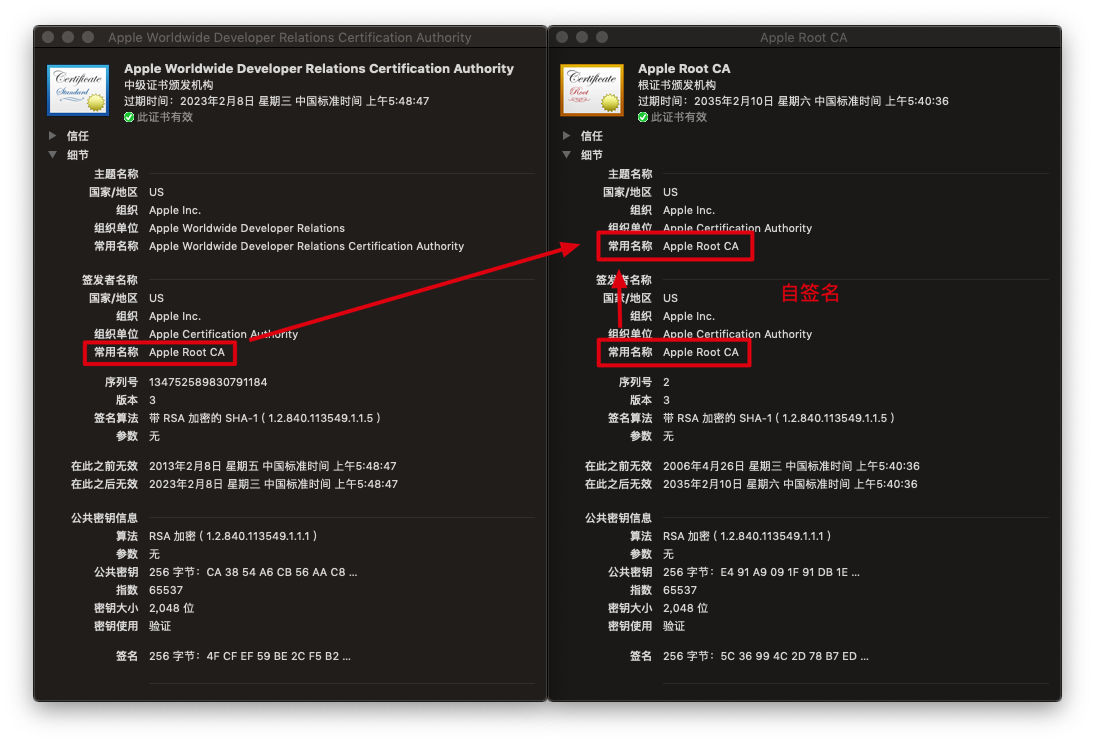The width and height of the screenshot is (1095, 743).
Task: Click the Certificate Root icon in Apple Root CA window
Action: pos(591,89)
